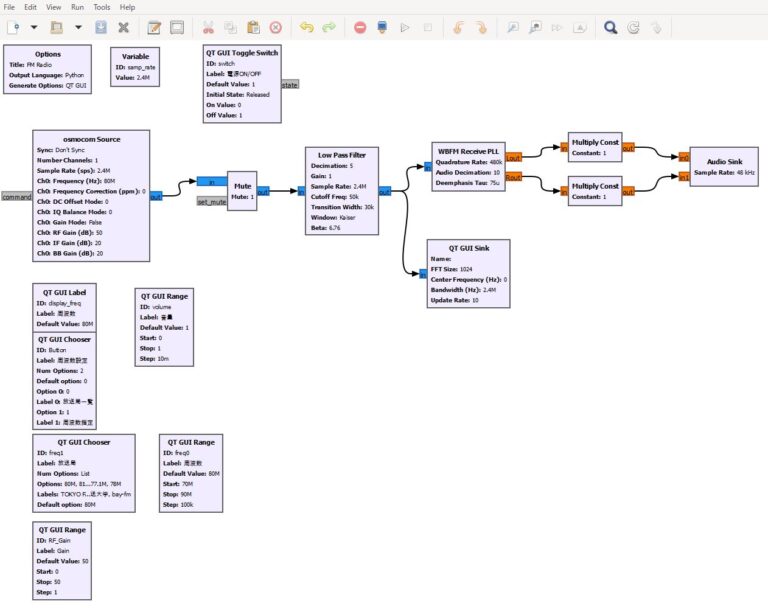Undo the last change with the undo arrow

coord(306,27)
